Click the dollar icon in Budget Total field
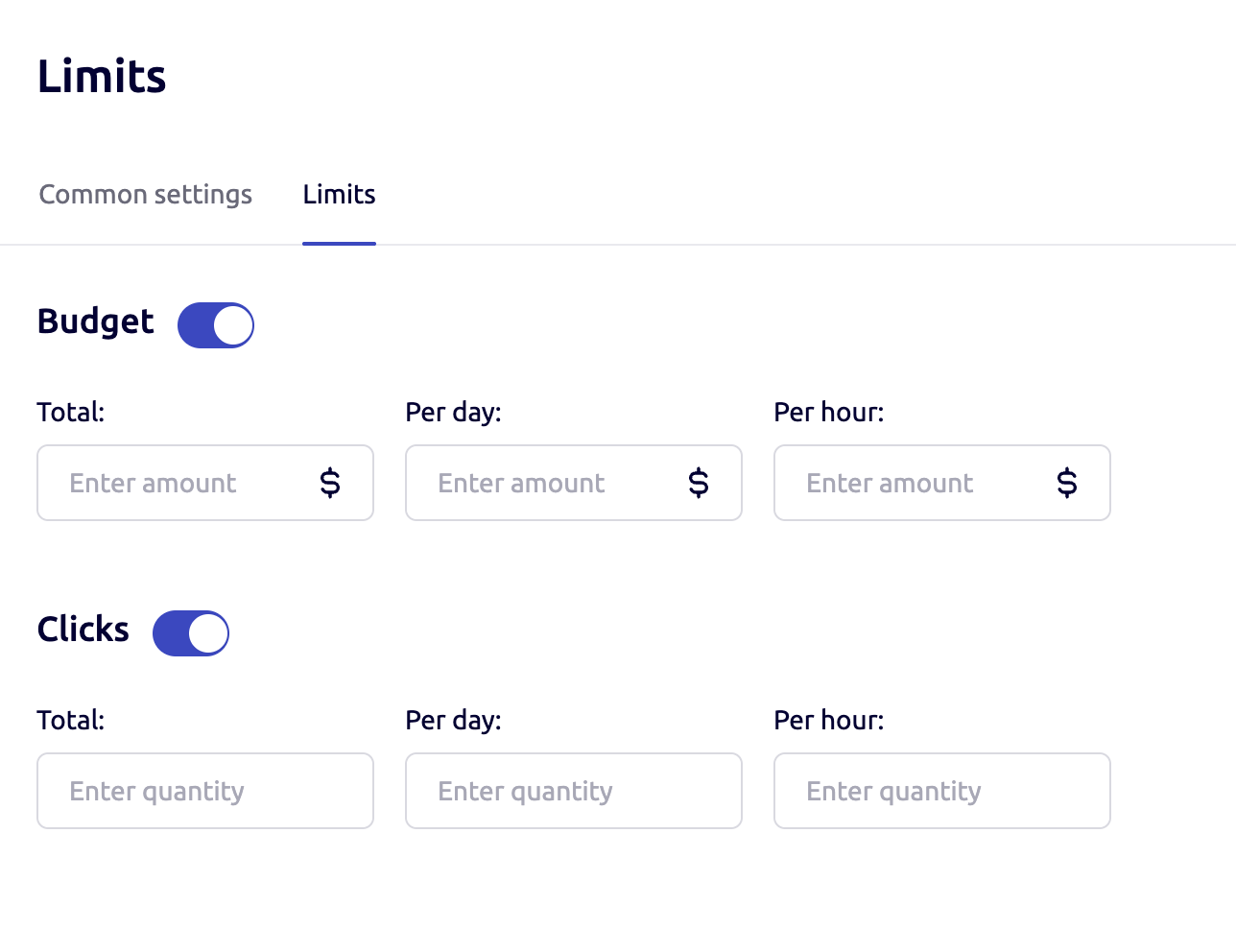Screen dimensions: 1236x952 coord(330,483)
